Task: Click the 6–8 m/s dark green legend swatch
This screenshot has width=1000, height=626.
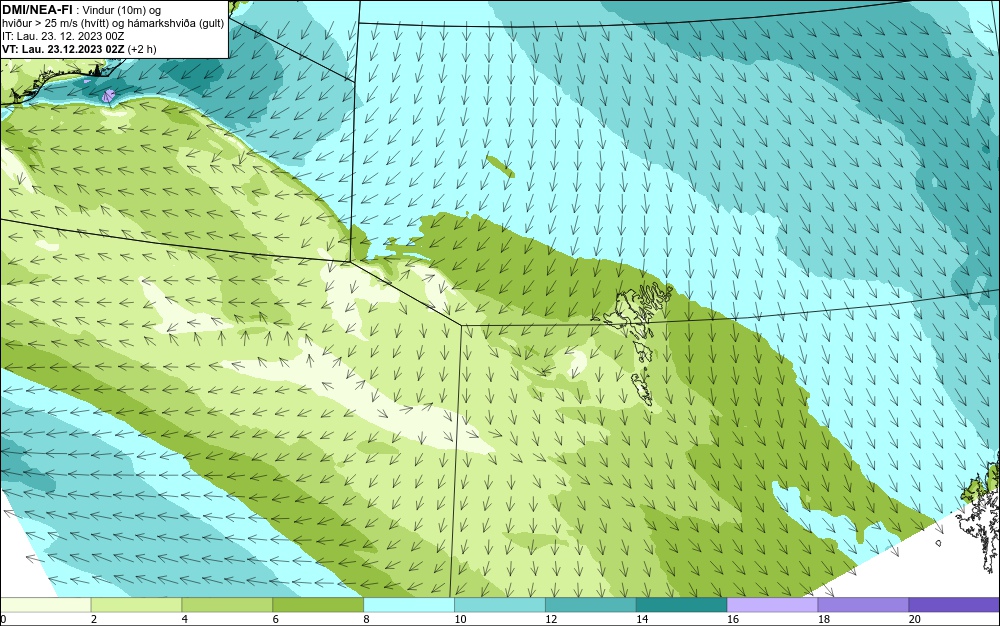Action: coord(318,605)
